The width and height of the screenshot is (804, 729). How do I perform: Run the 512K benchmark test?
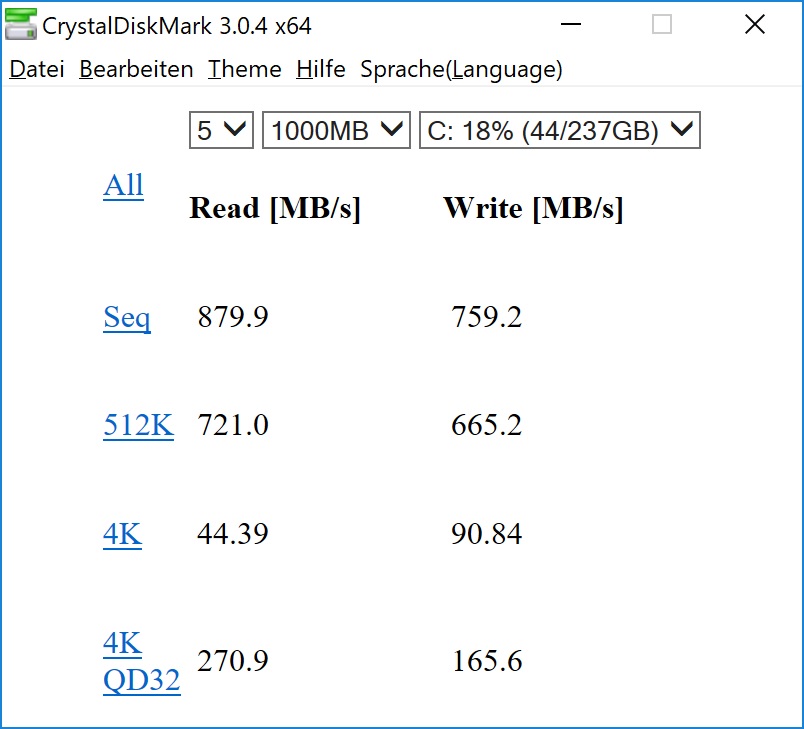tap(138, 424)
